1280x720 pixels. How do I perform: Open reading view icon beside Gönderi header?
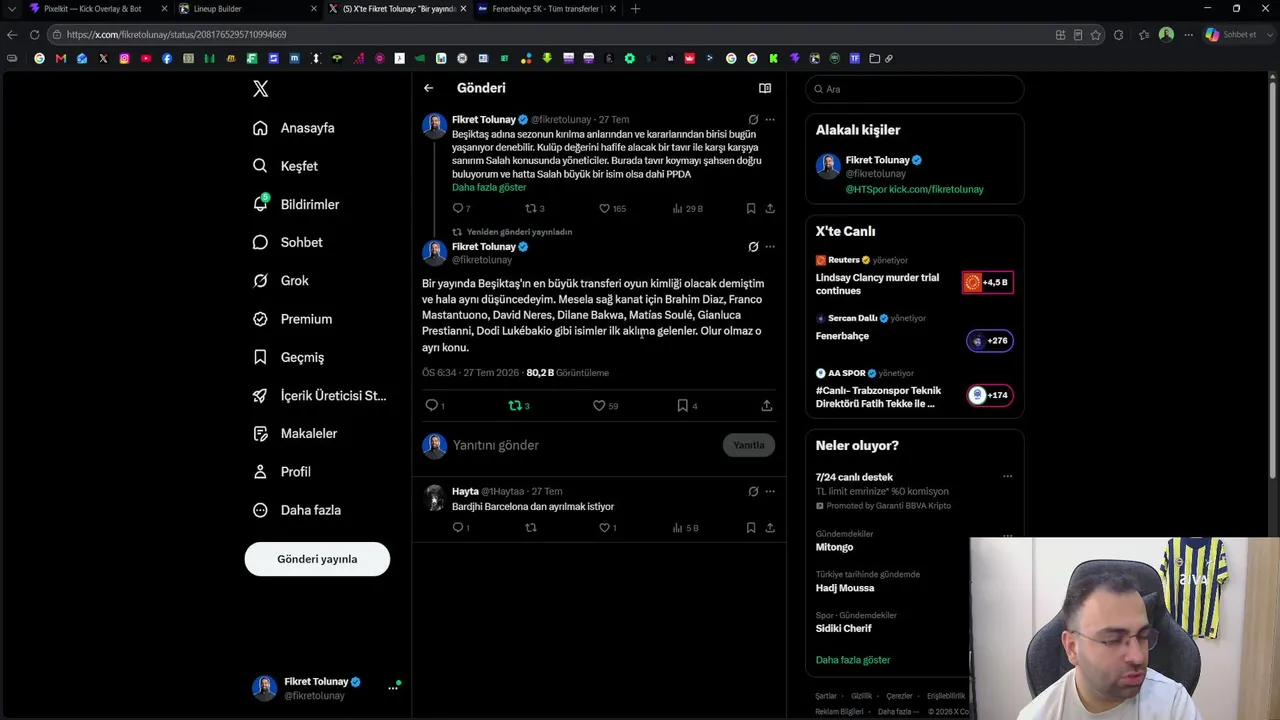click(765, 88)
